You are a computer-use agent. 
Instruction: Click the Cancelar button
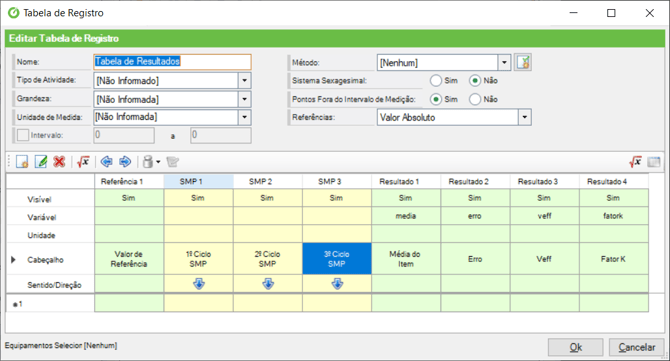[x=637, y=347]
